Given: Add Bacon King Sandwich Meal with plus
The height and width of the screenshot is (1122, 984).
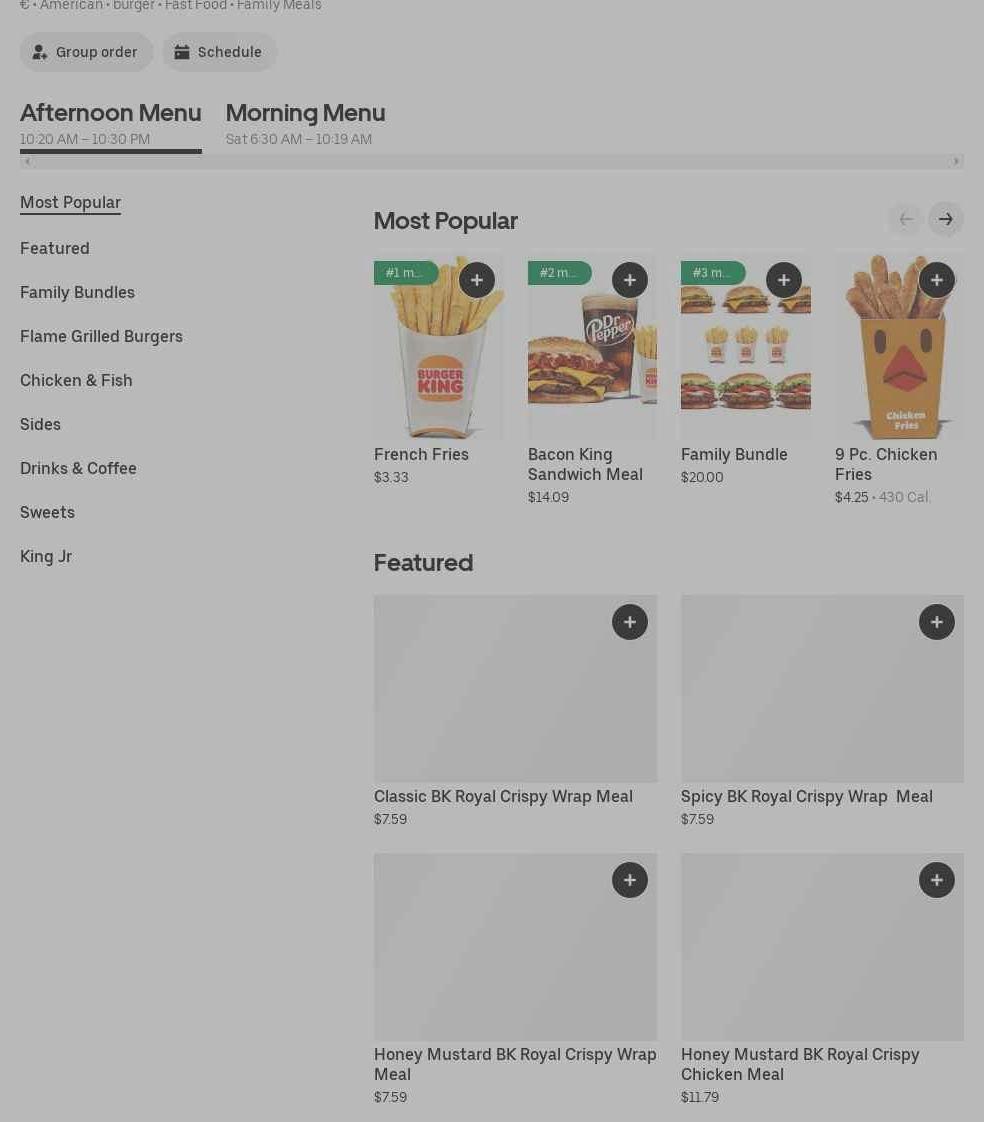Looking at the screenshot, I should [630, 280].
